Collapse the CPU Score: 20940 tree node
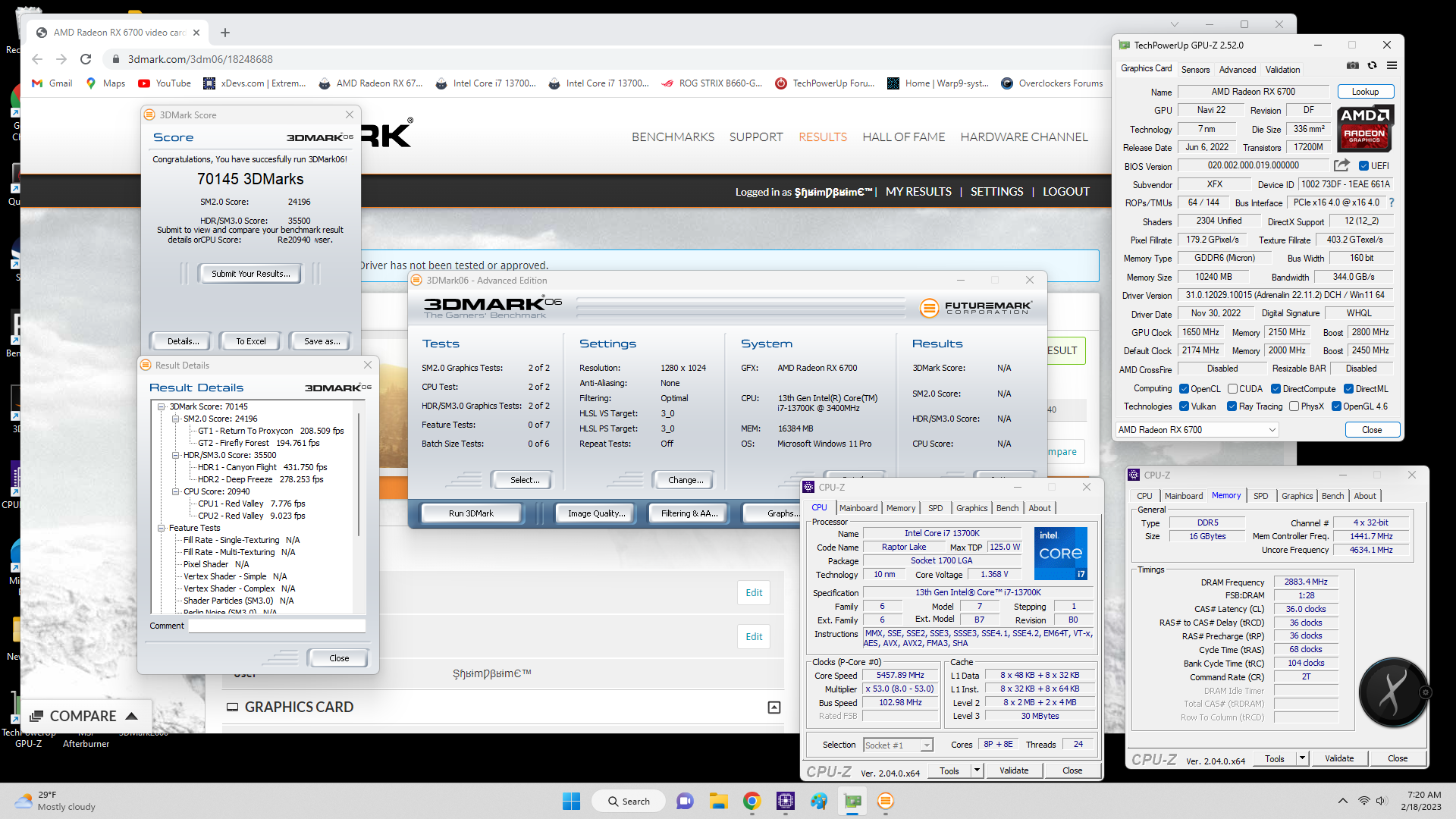Viewport: 1456px width, 819px height. coord(176,491)
